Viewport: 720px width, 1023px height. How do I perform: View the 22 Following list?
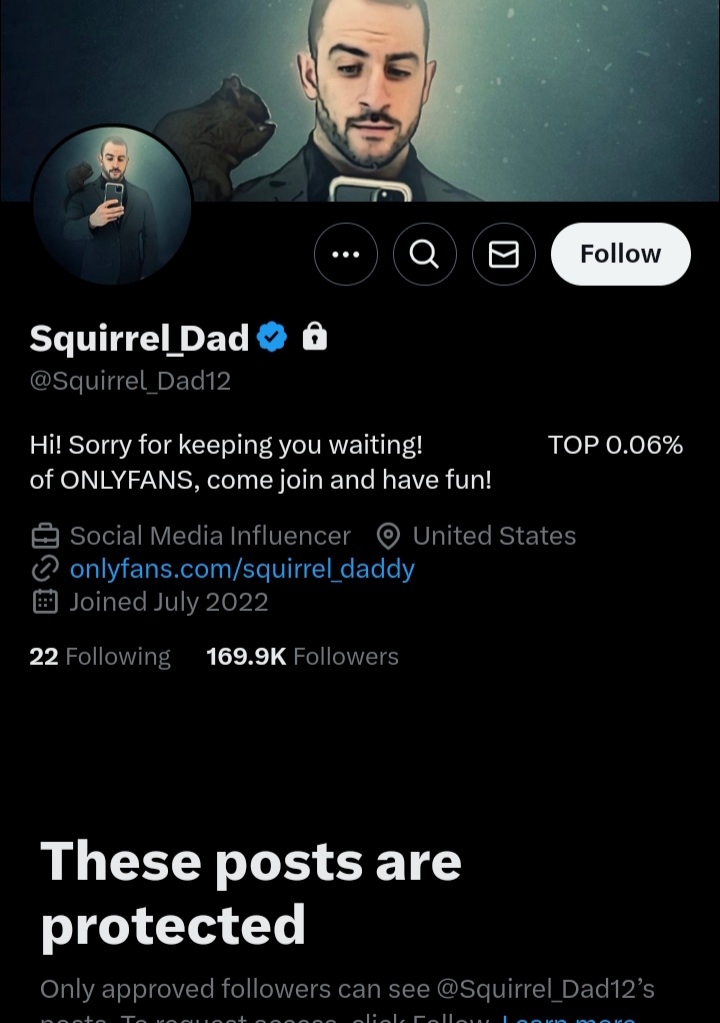pos(100,656)
